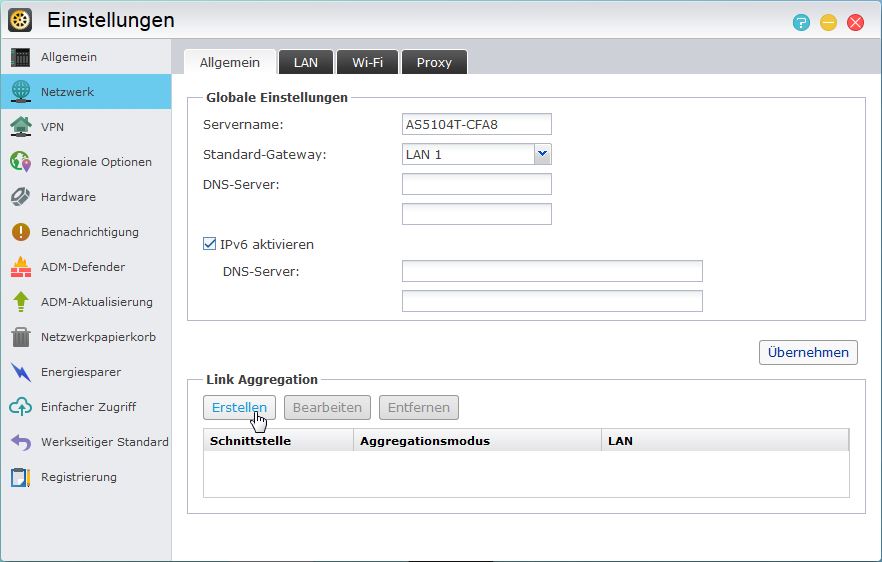Select Netzwerkpapierkorb label in sidebar
The height and width of the screenshot is (562, 882).
98,337
